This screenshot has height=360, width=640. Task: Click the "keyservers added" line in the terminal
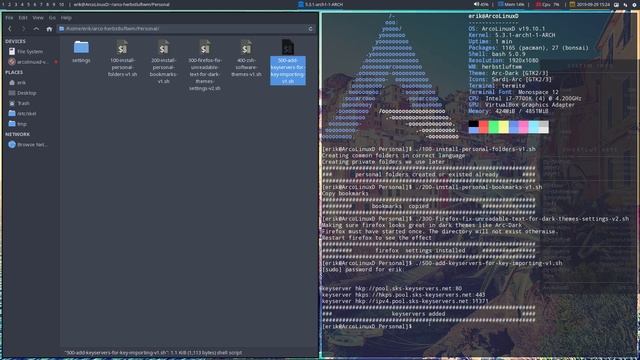tap(418, 314)
